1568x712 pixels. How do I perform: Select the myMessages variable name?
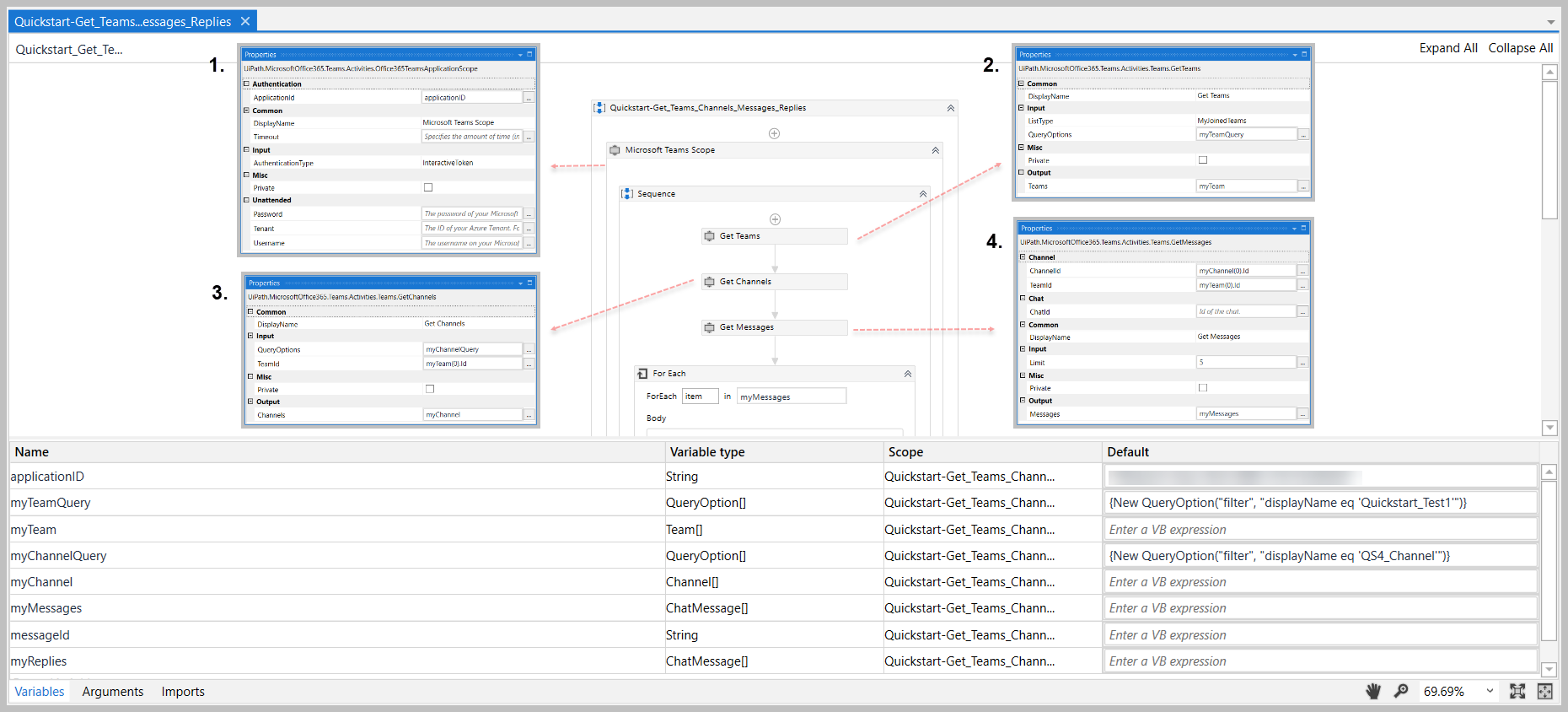pos(46,608)
